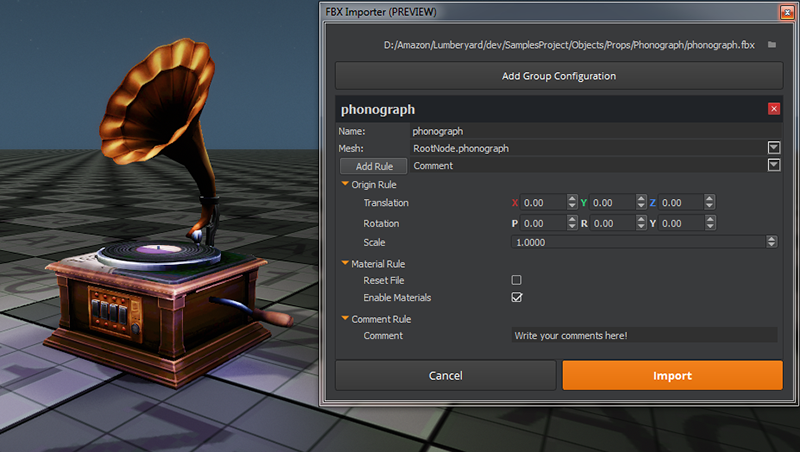The width and height of the screenshot is (800, 452).
Task: Open the Mesh dropdown arrow
Action: click(773, 148)
